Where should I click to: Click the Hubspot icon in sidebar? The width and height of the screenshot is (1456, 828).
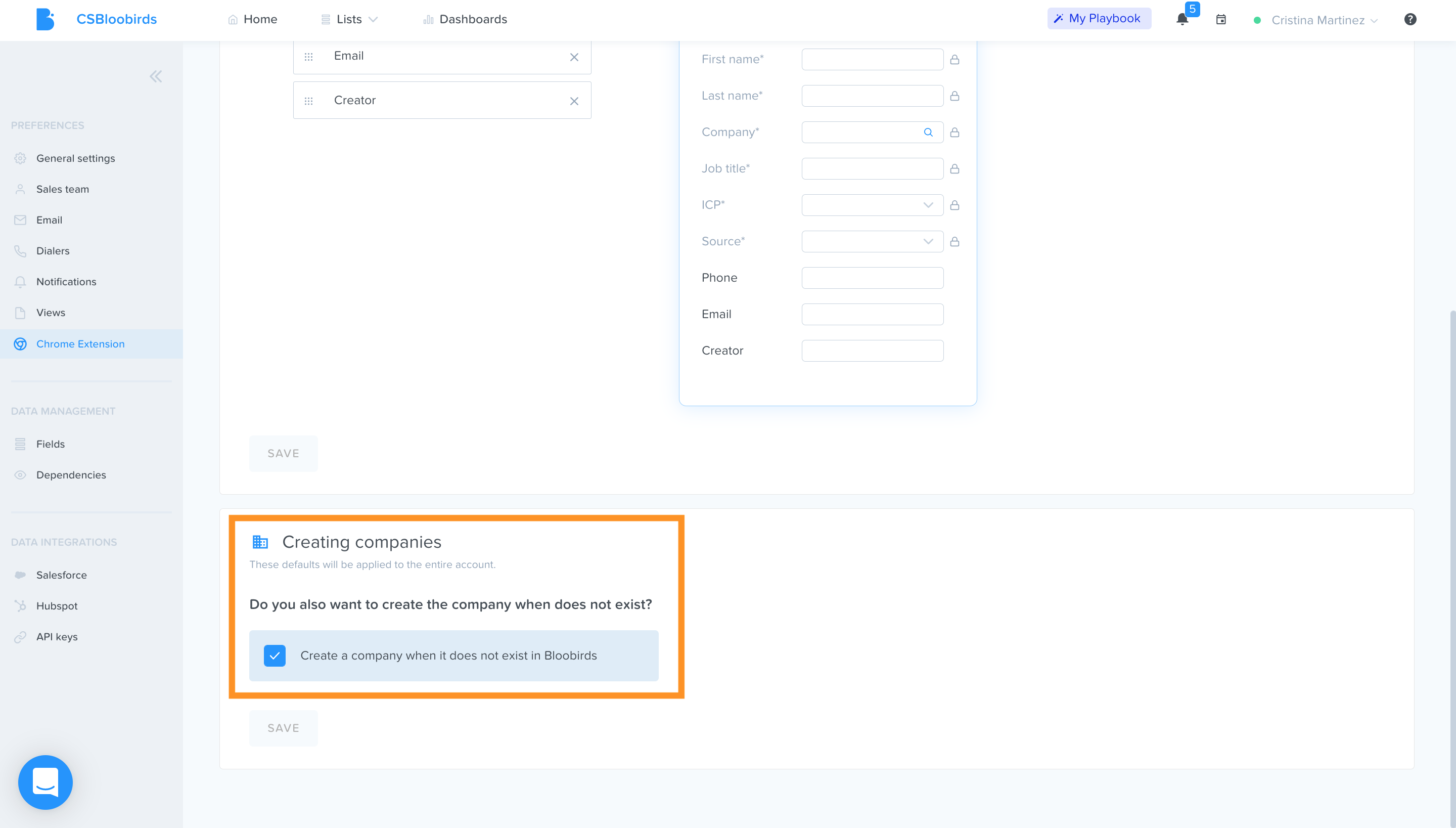click(x=20, y=605)
